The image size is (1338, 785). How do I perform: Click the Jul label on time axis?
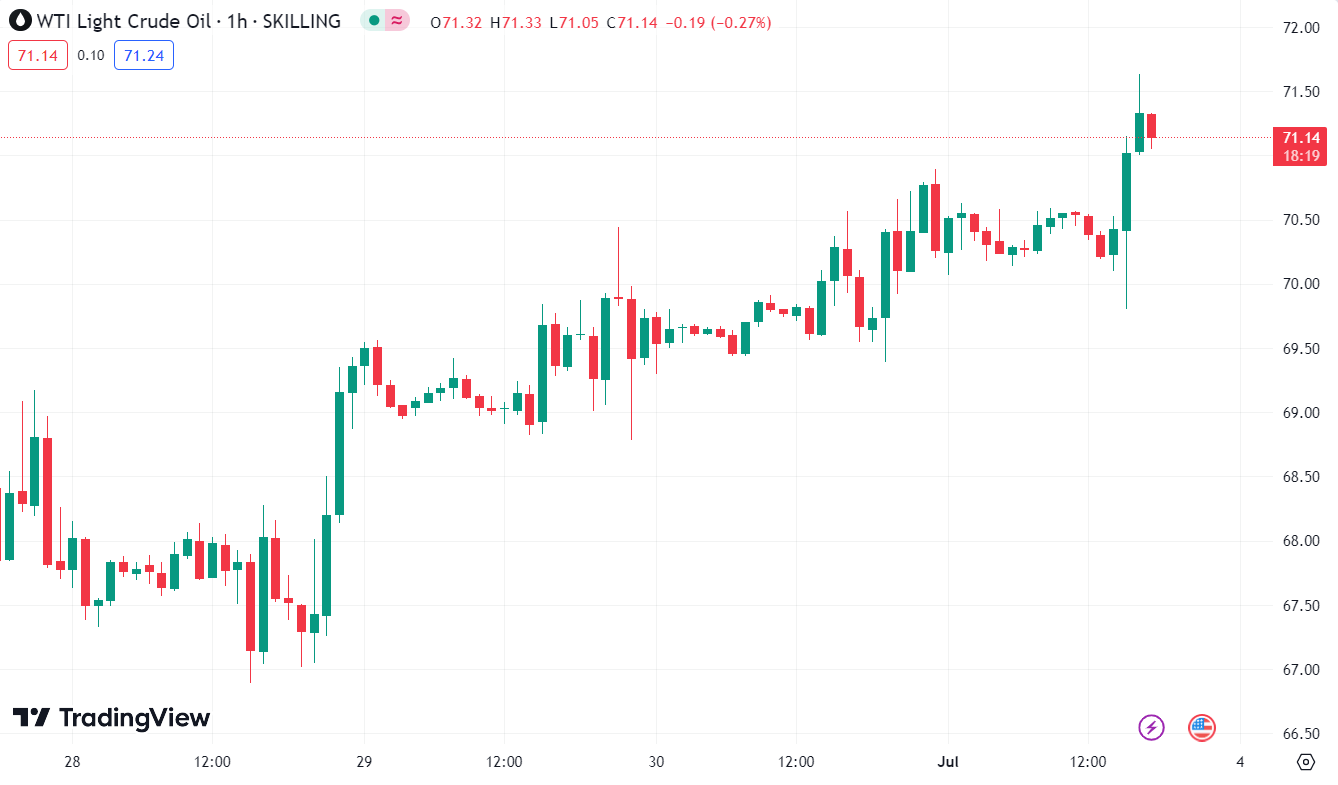point(948,762)
